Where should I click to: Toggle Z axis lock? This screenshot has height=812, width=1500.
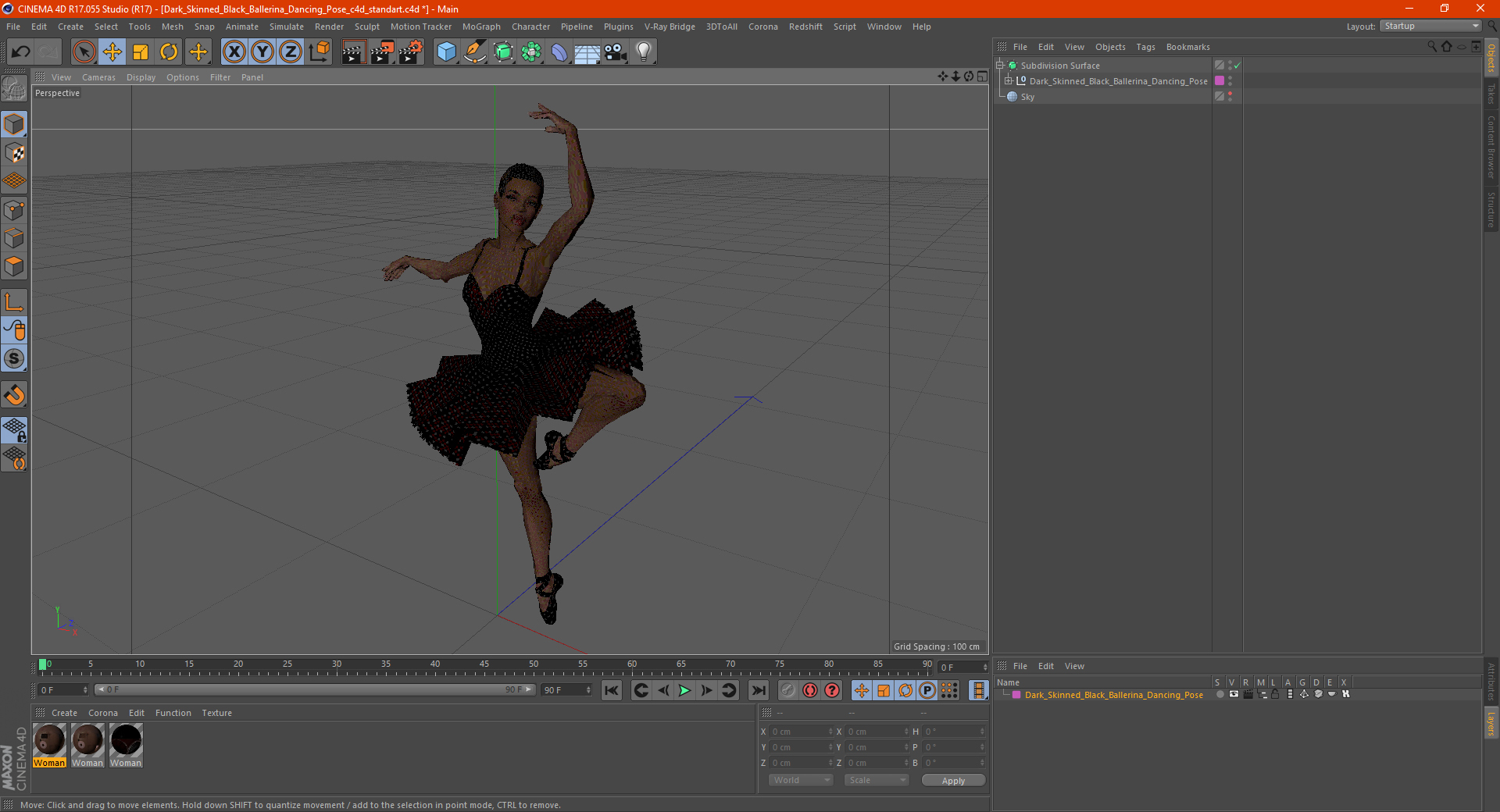291,52
